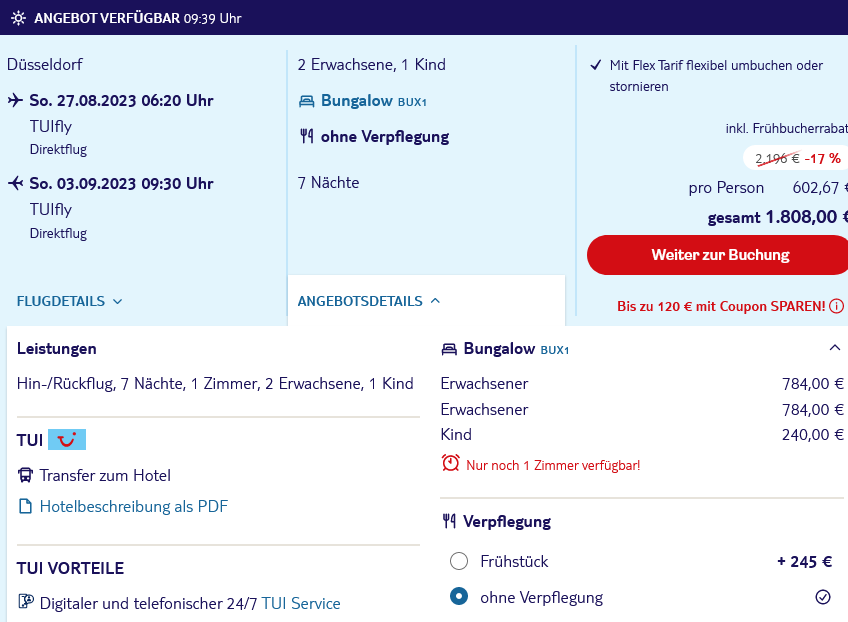This screenshot has height=622, width=848.
Task: Collapse the Angebotsdetails tab
Action: 369,301
